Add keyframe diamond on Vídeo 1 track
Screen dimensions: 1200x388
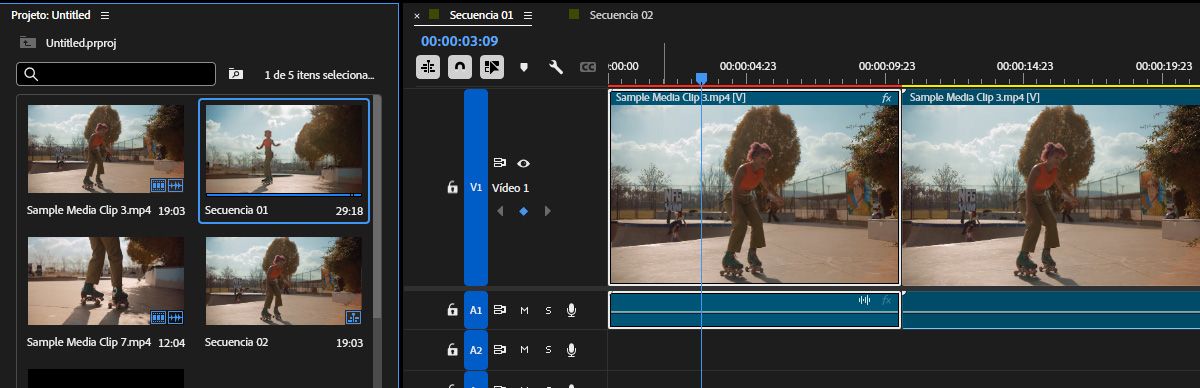[523, 211]
